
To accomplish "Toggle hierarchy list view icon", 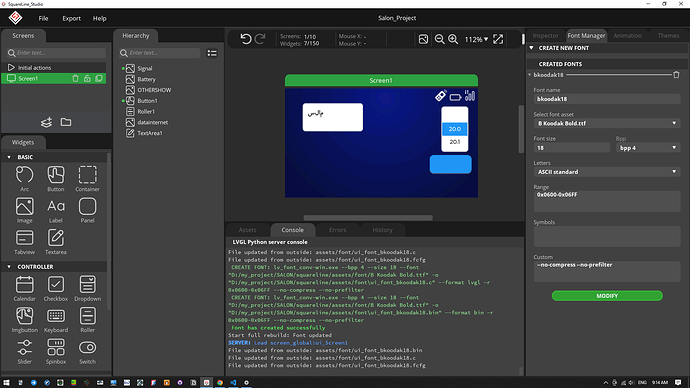I will point(212,53).
